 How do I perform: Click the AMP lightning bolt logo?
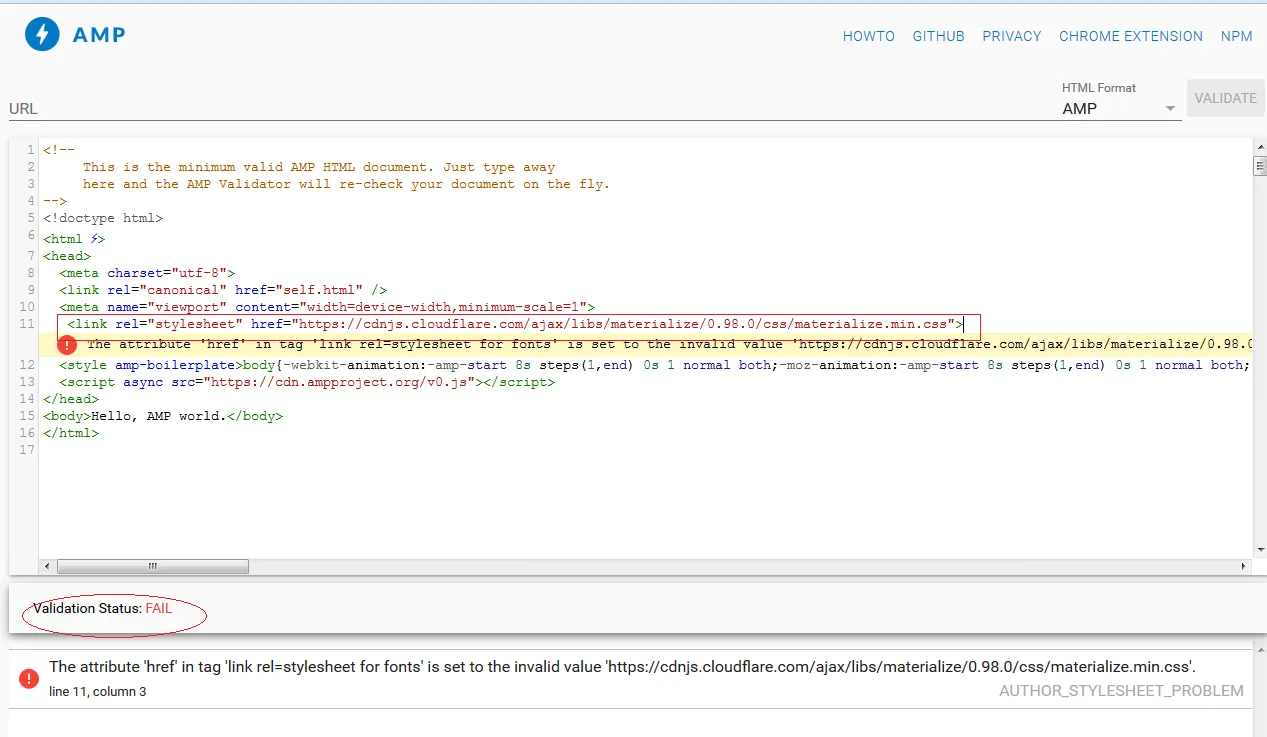pyautogui.click(x=42, y=34)
